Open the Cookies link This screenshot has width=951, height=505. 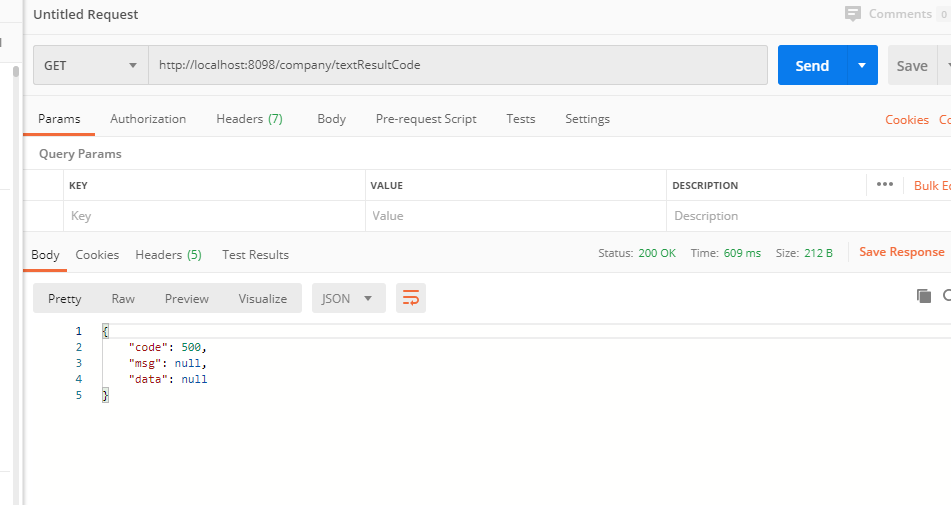pyautogui.click(x=907, y=119)
